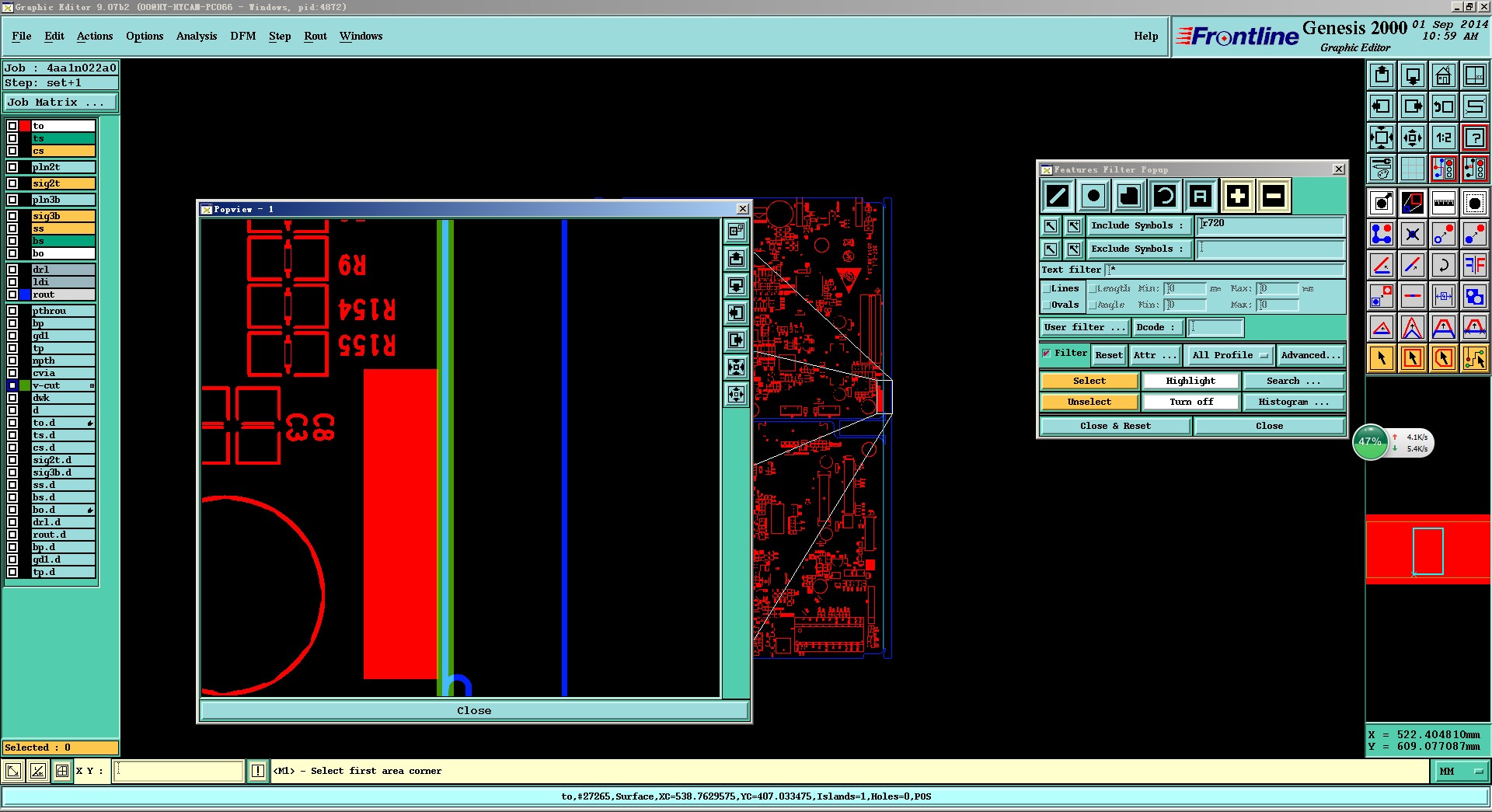Uncheck the Filter checkbox

pyautogui.click(x=1047, y=354)
